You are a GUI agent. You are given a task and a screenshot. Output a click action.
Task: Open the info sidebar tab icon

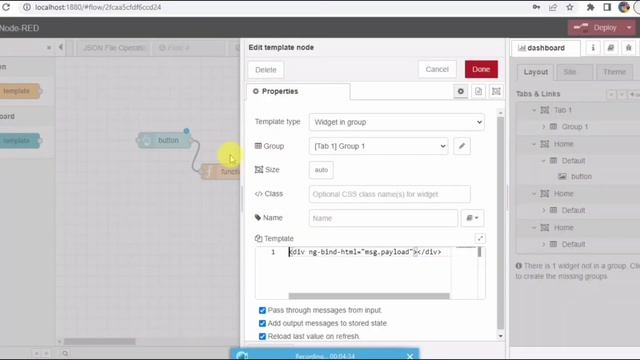point(593,48)
